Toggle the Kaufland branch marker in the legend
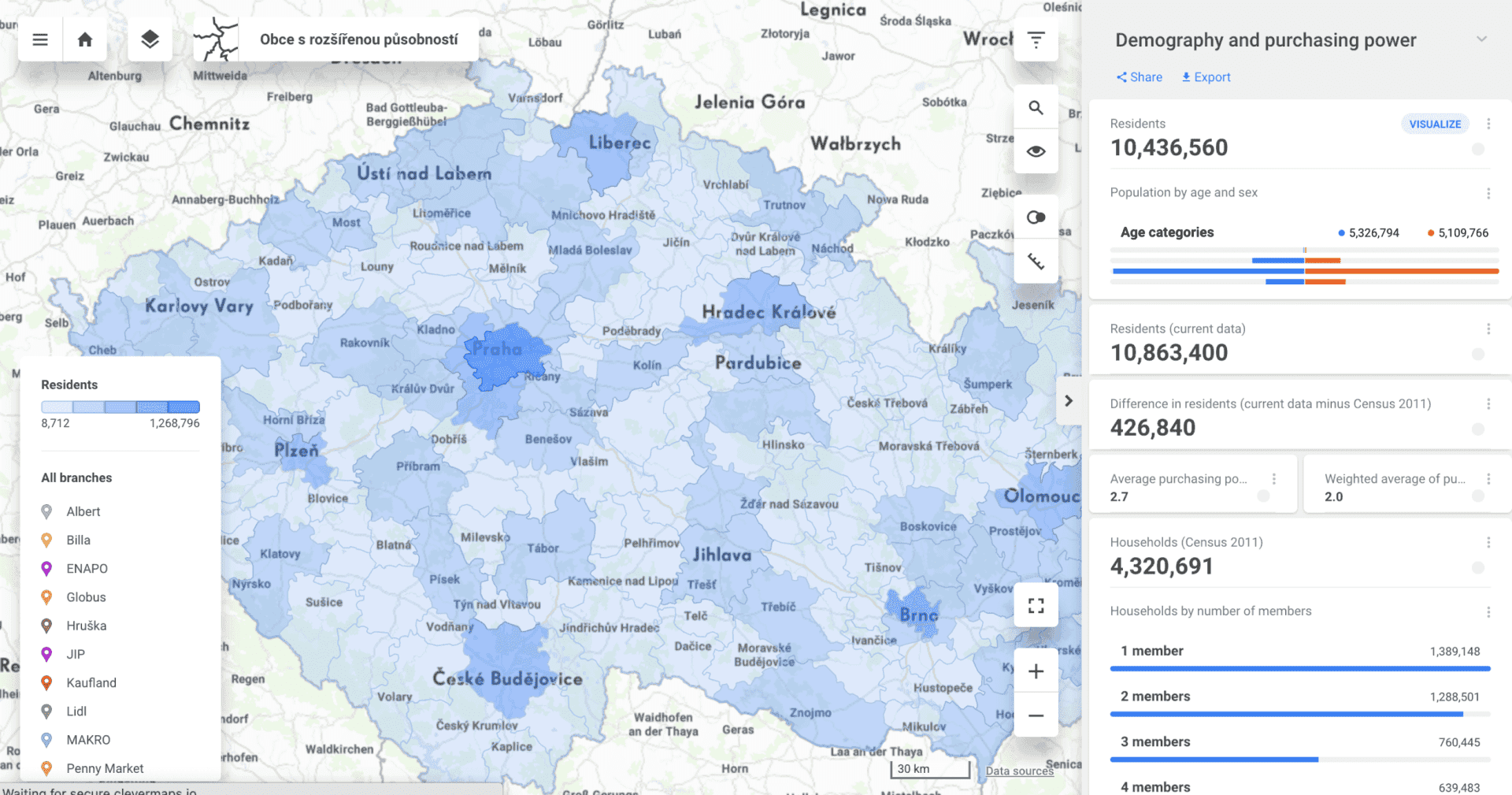Image resolution: width=1512 pixels, height=795 pixels. coord(91,682)
